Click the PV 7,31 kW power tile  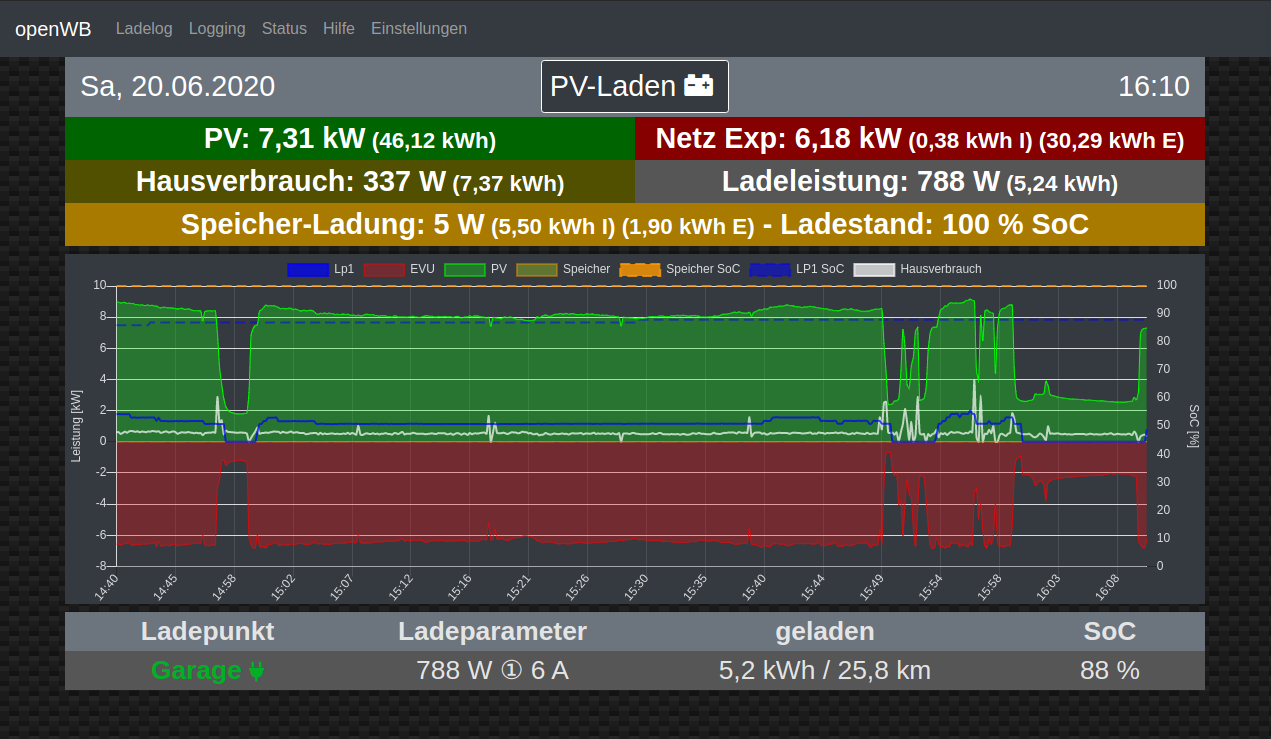(x=350, y=139)
